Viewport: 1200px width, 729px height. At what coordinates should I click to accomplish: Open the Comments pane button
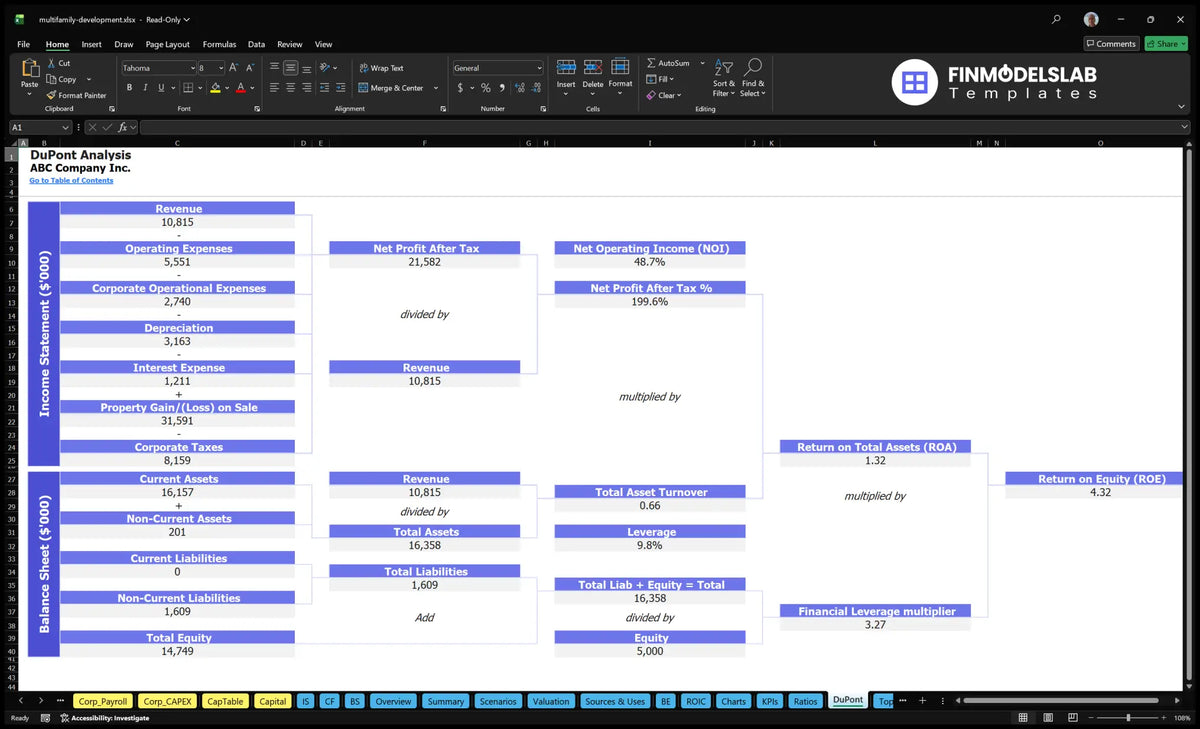click(1111, 44)
